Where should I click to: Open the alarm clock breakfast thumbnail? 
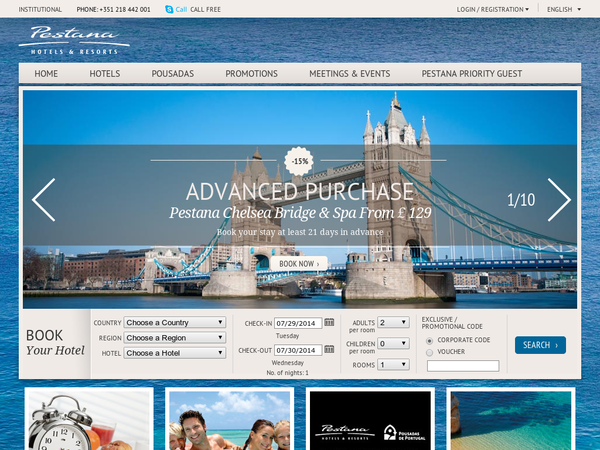tap(89, 419)
